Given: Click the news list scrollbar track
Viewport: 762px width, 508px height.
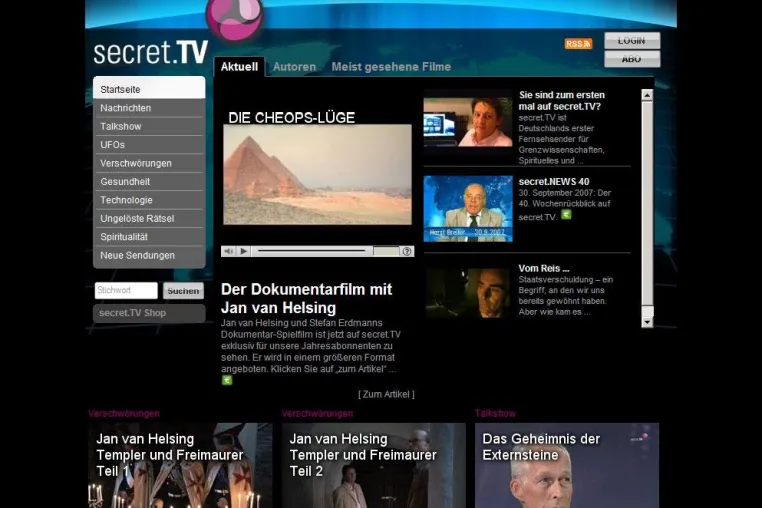Looking at the screenshot, I should coord(647,209).
